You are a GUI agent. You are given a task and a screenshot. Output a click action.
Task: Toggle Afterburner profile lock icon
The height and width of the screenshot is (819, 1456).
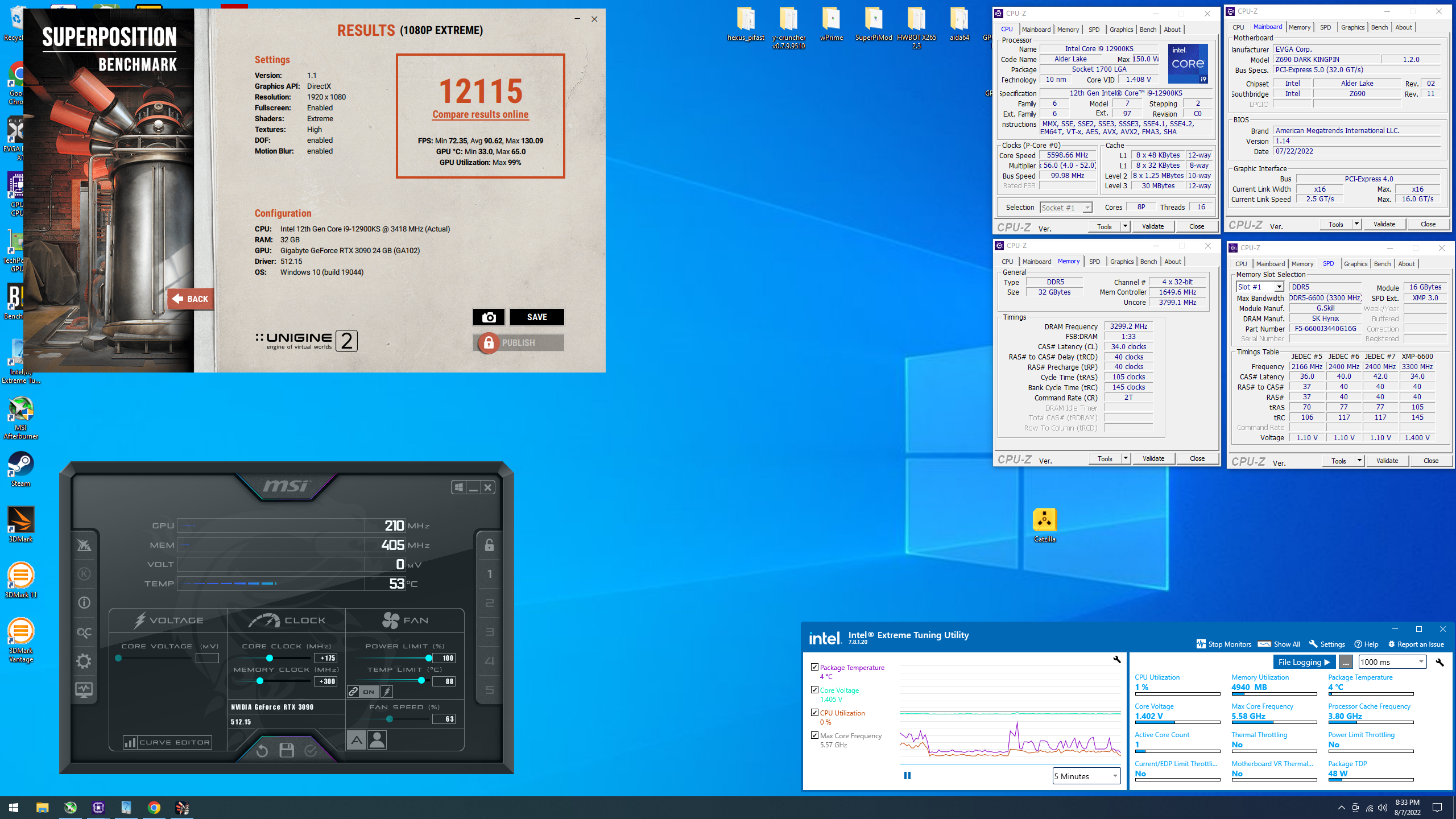[x=489, y=545]
